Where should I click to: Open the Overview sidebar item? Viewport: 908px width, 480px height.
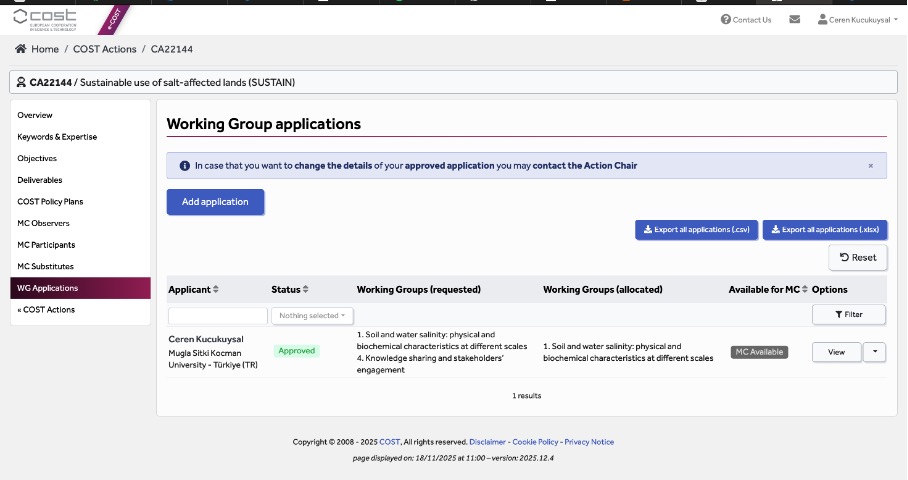(35, 115)
